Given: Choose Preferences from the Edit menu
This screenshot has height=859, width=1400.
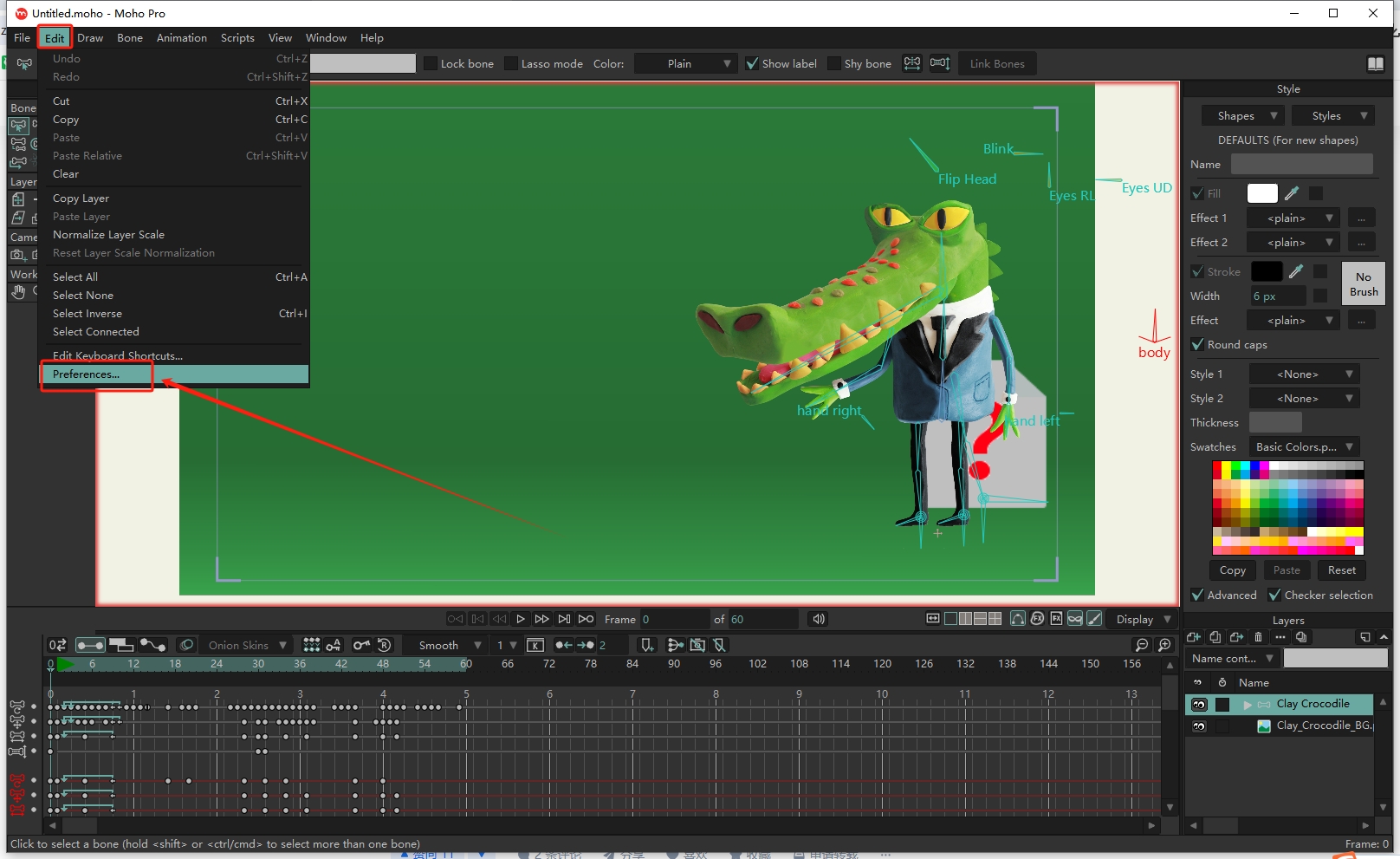Looking at the screenshot, I should (87, 374).
